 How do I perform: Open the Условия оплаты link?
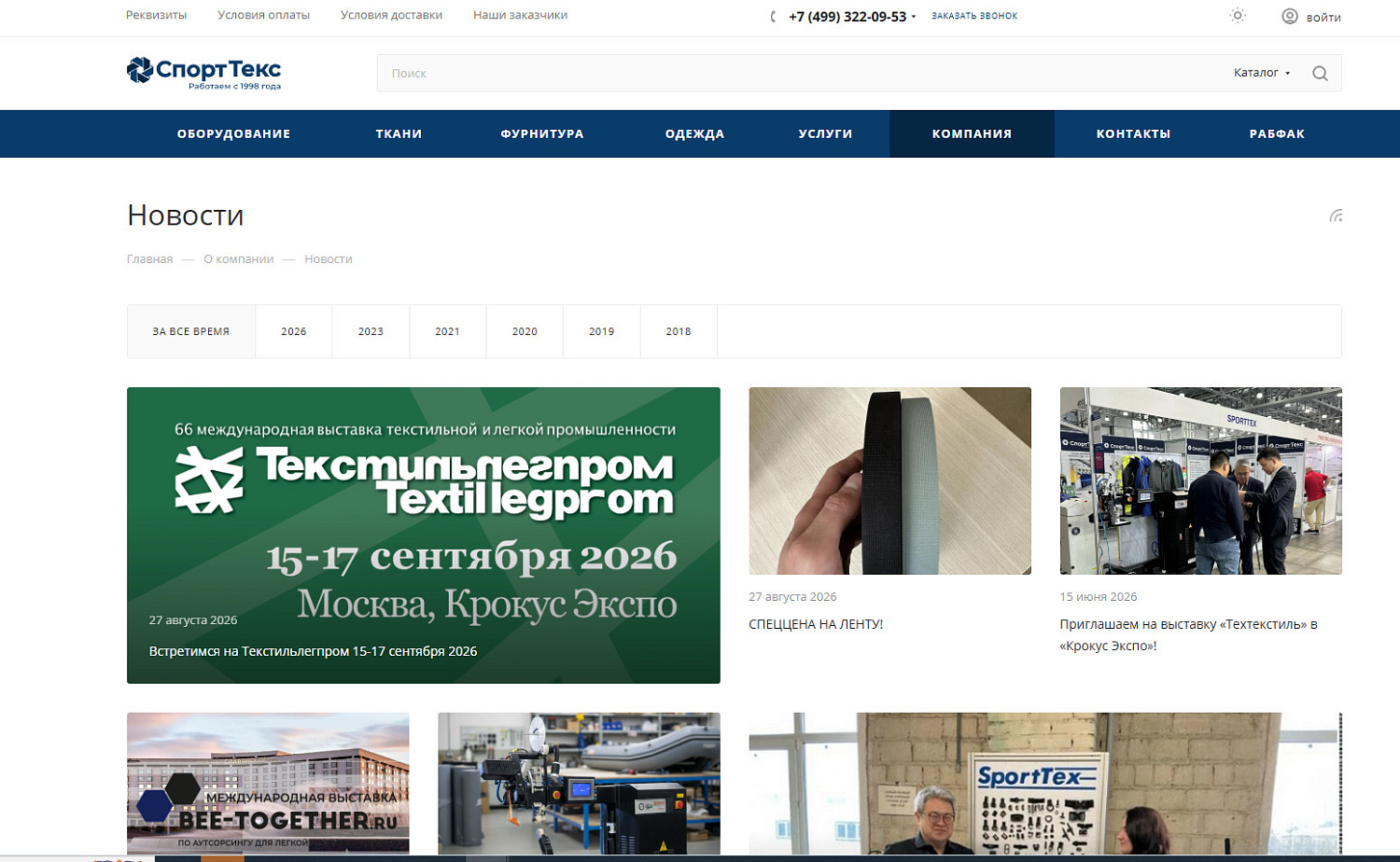pyautogui.click(x=263, y=15)
